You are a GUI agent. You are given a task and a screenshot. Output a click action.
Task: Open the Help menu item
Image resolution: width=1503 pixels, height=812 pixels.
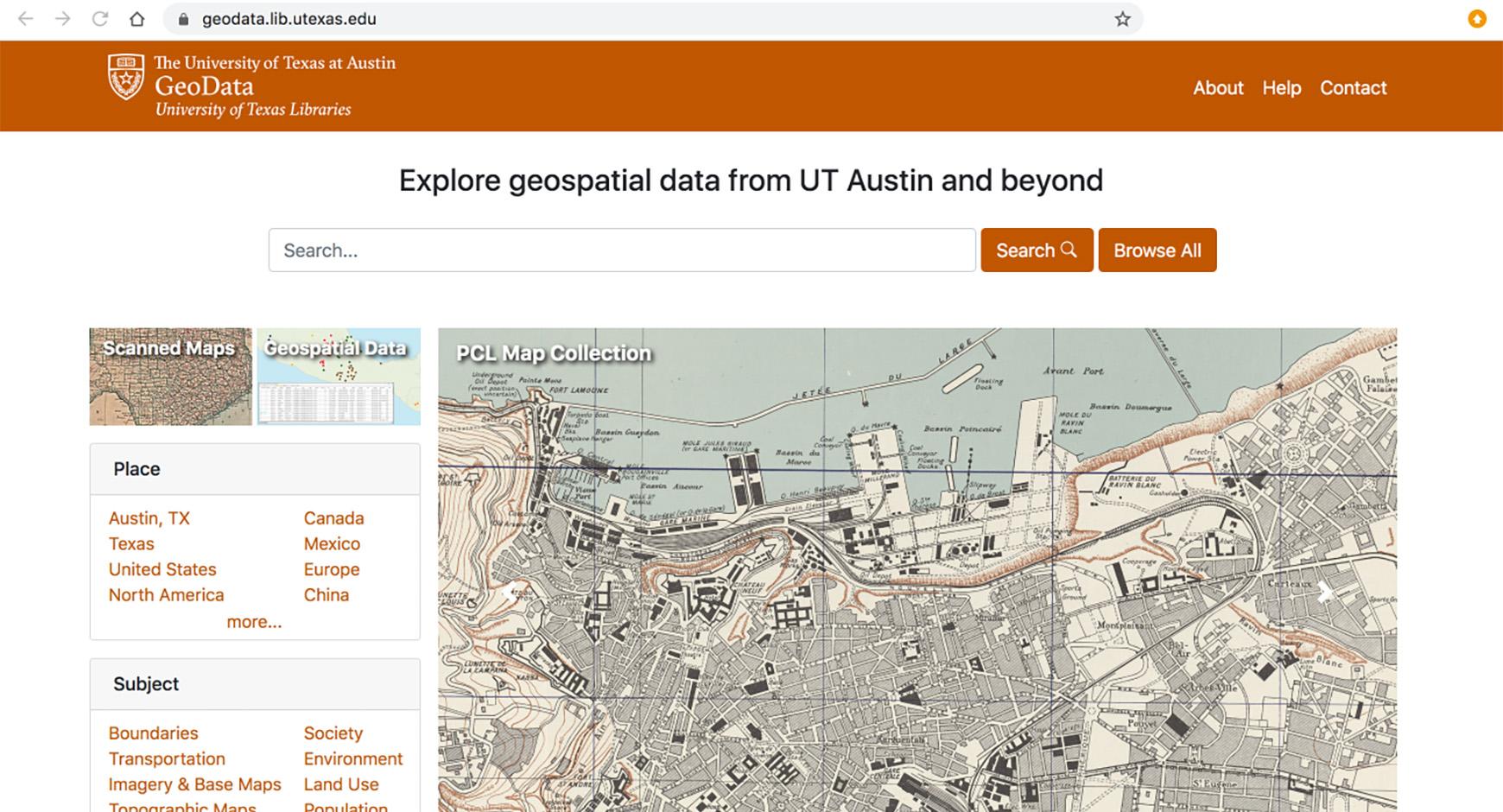click(1281, 87)
